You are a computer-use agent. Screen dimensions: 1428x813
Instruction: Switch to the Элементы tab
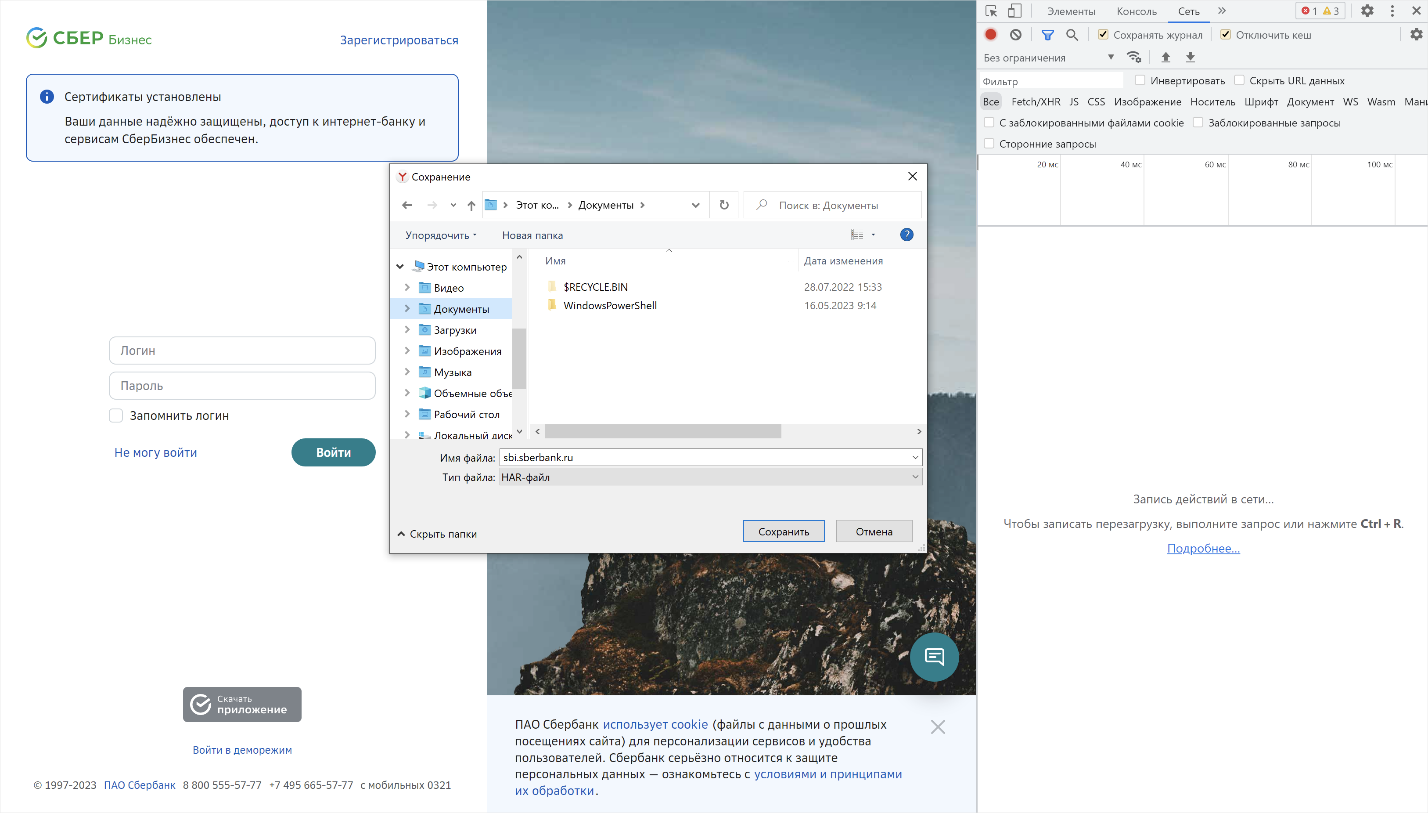click(1071, 11)
